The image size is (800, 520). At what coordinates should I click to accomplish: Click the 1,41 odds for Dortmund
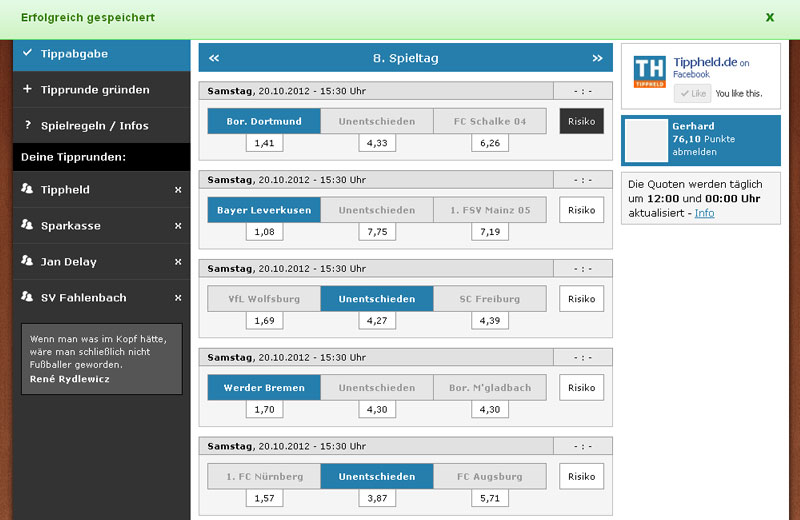tap(264, 143)
